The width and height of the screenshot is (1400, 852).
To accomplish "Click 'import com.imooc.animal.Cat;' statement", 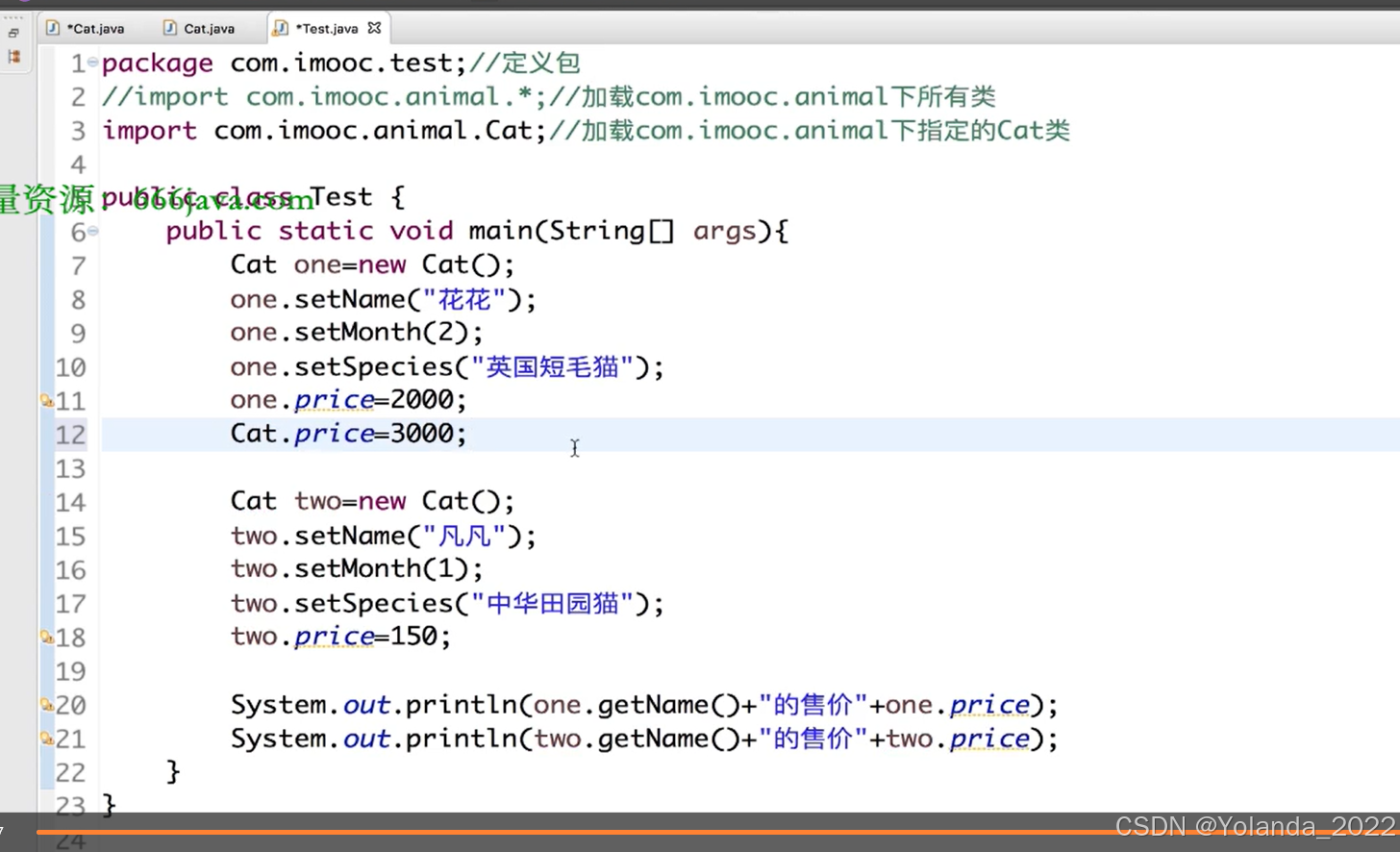I will point(325,130).
